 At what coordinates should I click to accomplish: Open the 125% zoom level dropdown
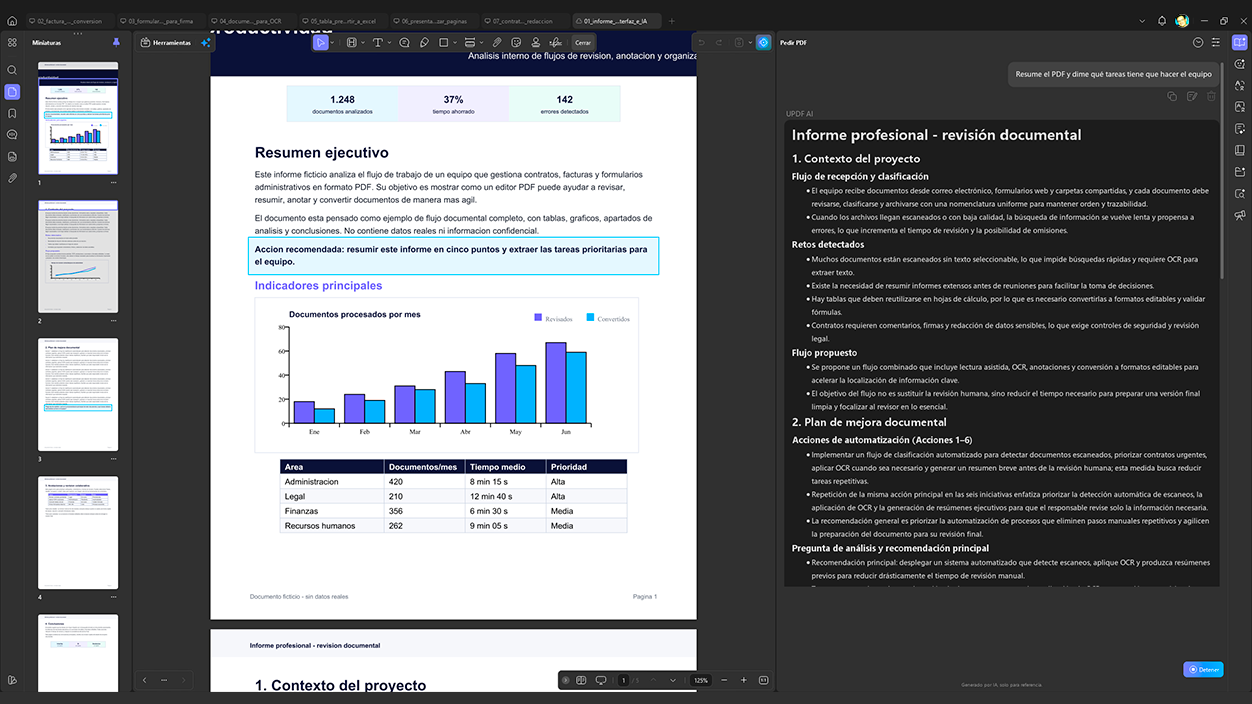click(x=701, y=680)
